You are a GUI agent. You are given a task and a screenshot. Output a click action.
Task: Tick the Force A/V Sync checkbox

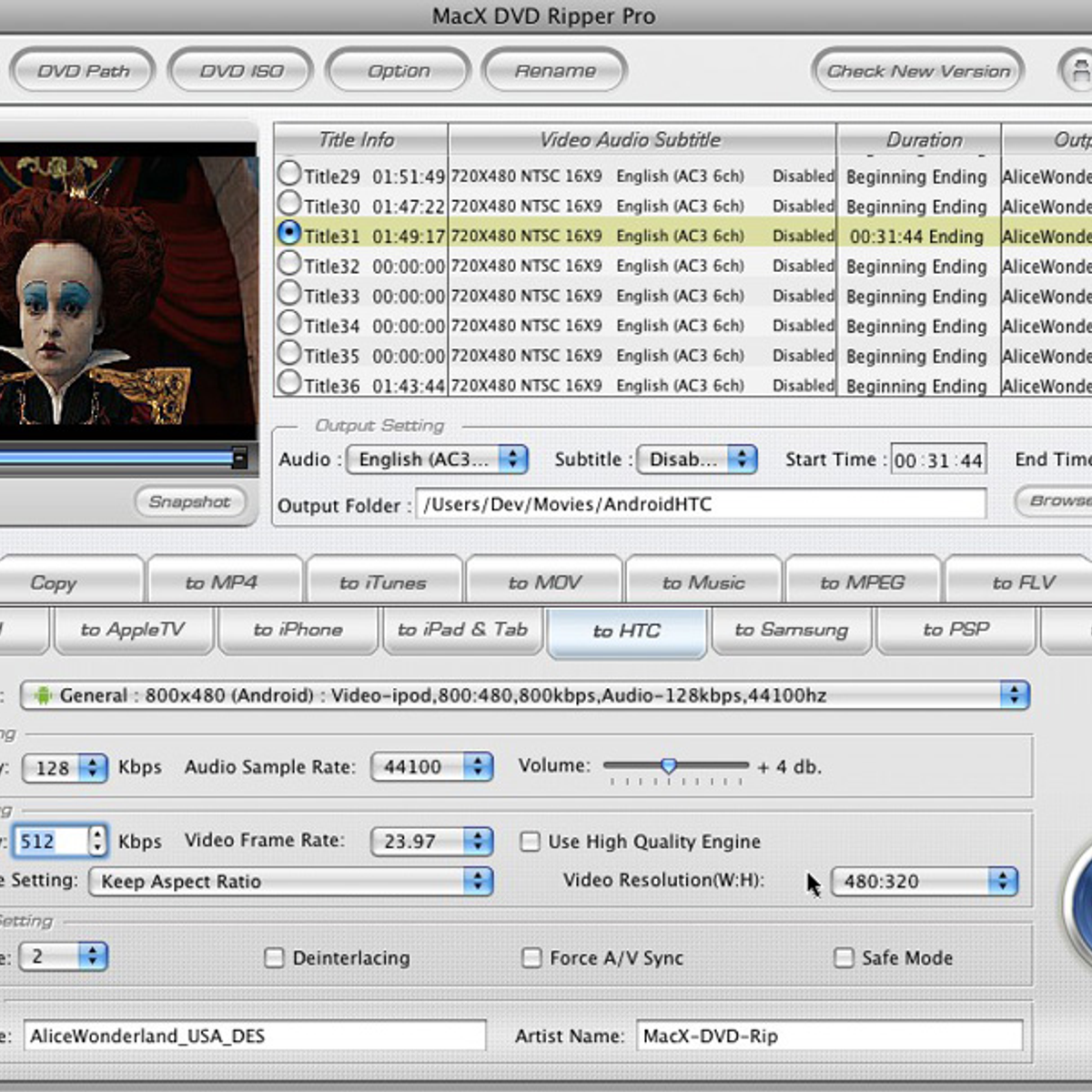(x=531, y=957)
